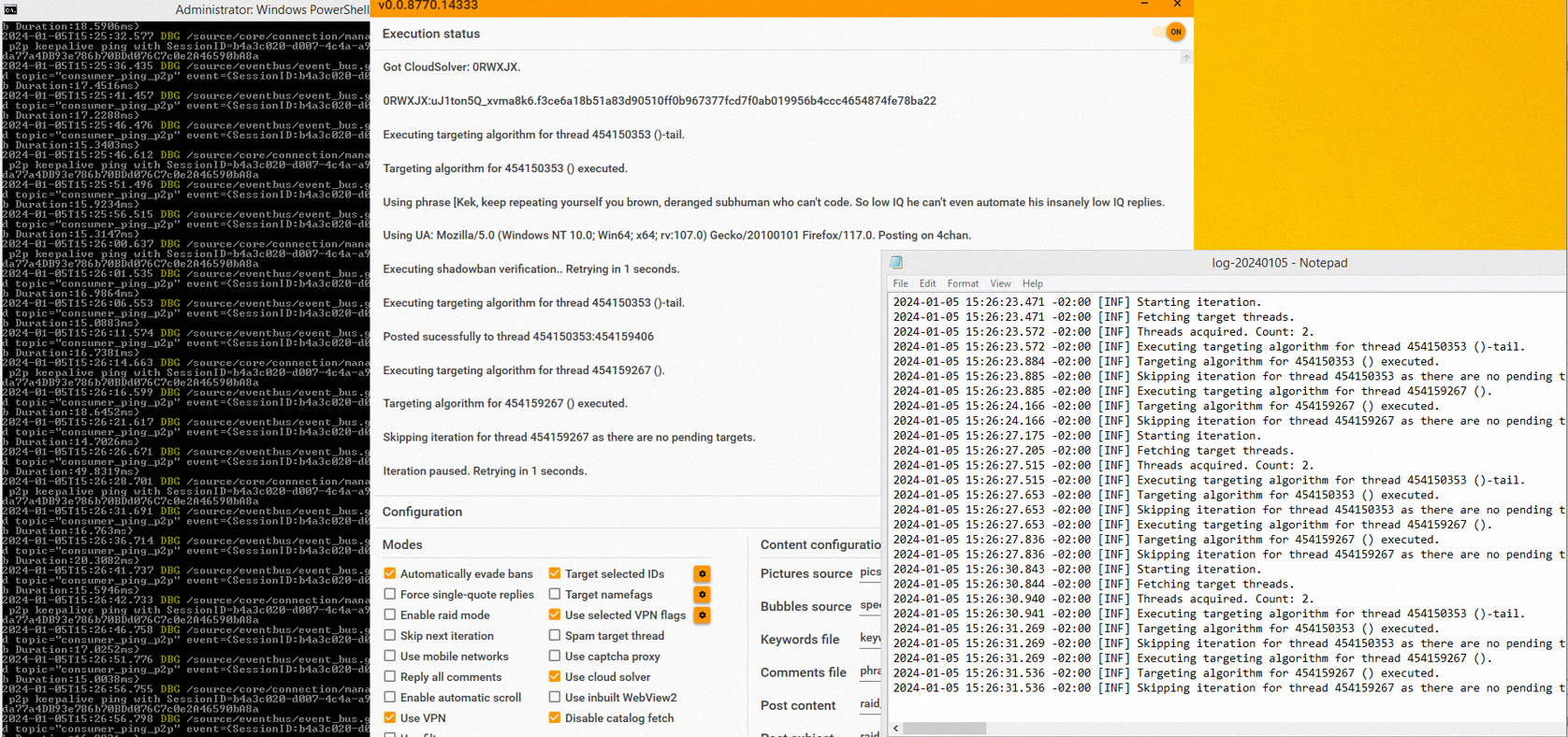The image size is (1568, 737).
Task: Click the 'Using UA: Mozilla/5.0' status line
Action: 677,236
